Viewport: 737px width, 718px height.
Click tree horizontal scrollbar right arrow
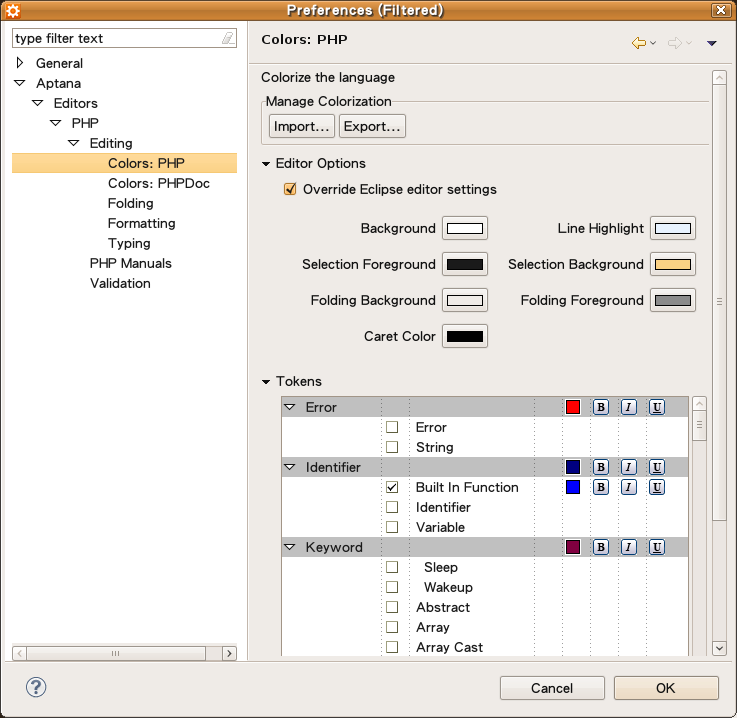click(229, 653)
